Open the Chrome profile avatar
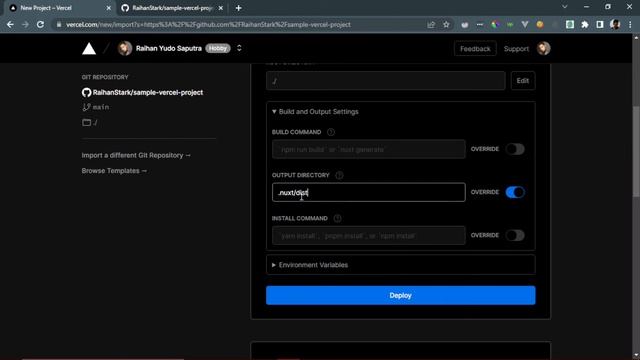The width and height of the screenshot is (640, 360). click(x=615, y=24)
